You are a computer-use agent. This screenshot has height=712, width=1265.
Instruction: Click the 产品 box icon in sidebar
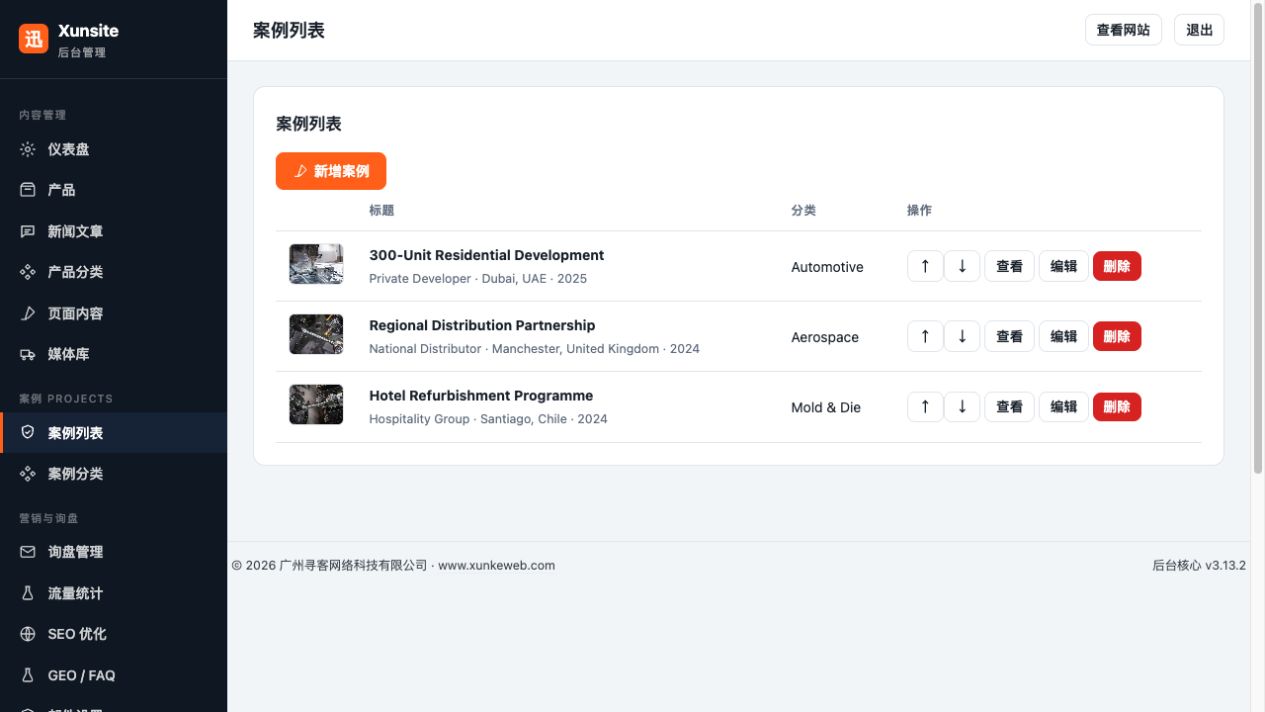pyautogui.click(x=28, y=189)
